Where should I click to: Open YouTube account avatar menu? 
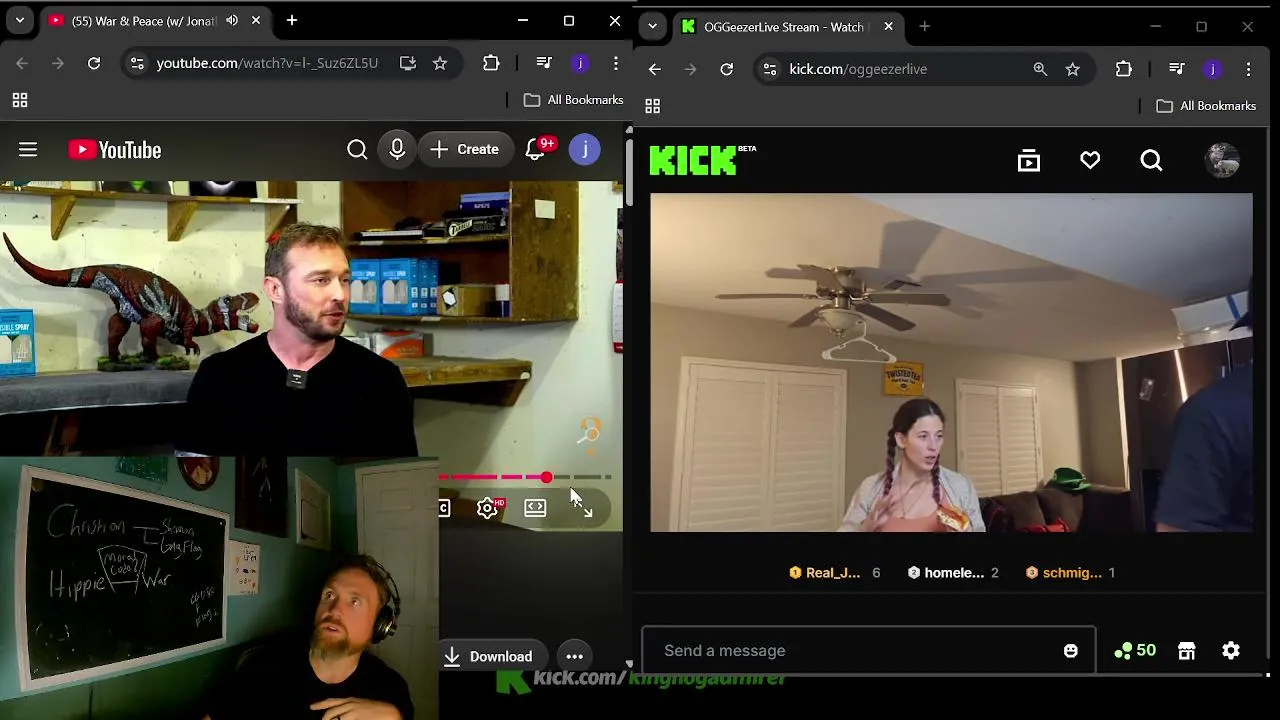(x=585, y=150)
